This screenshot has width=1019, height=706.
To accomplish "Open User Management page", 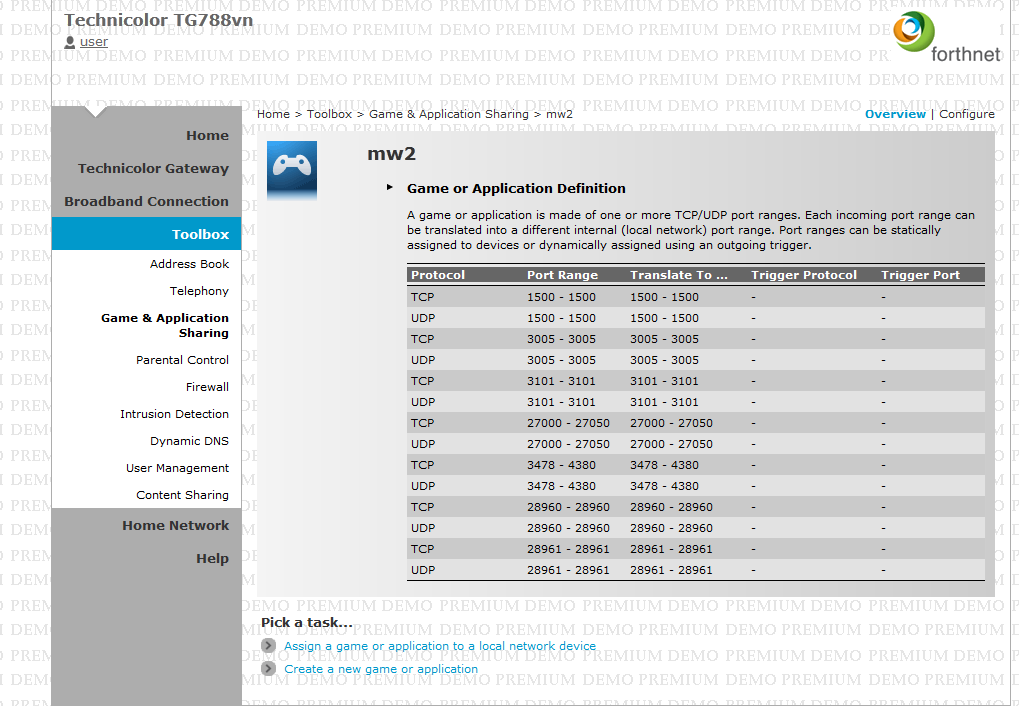I will (x=177, y=468).
